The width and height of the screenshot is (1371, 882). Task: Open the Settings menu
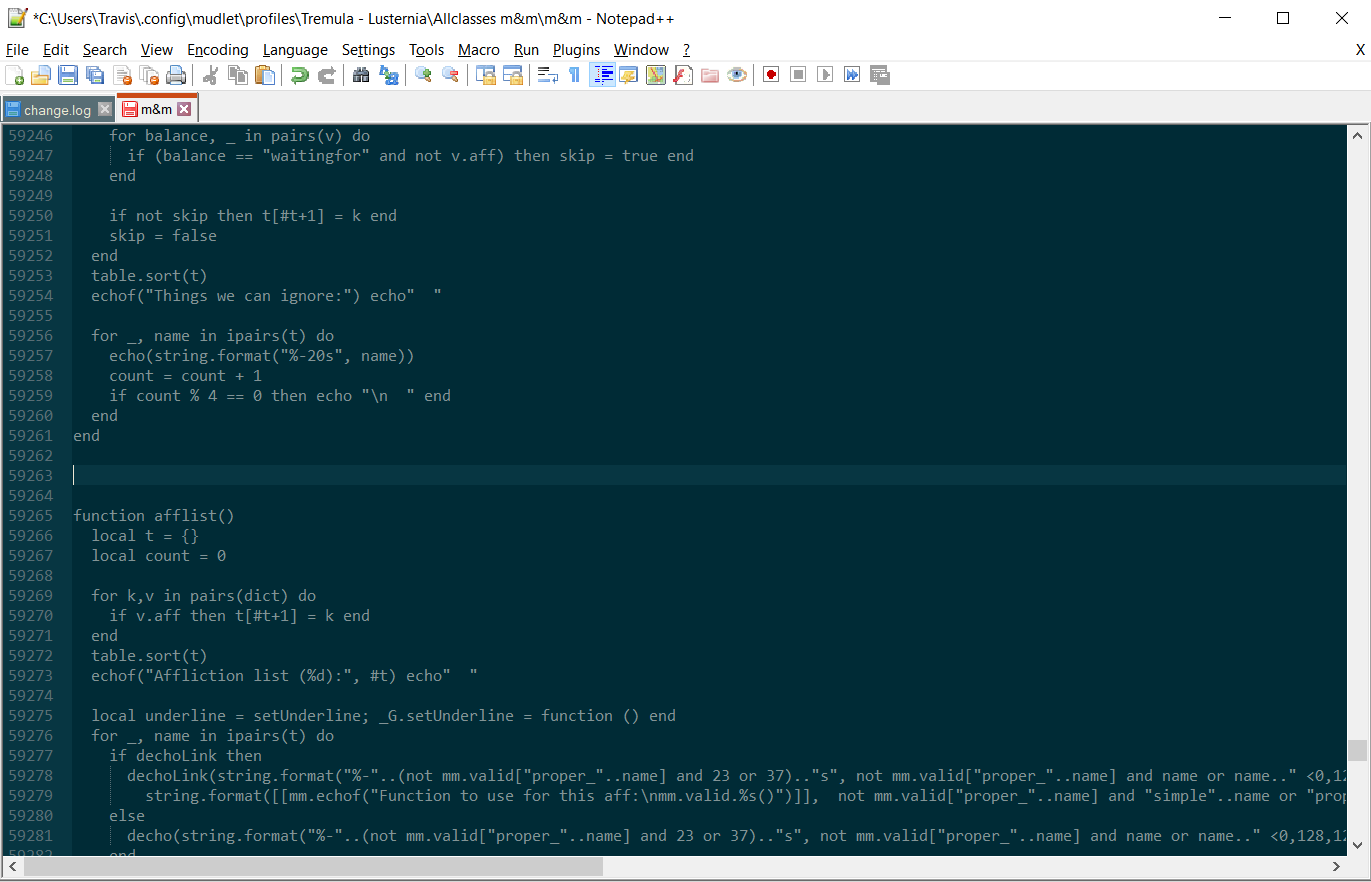[x=368, y=50]
